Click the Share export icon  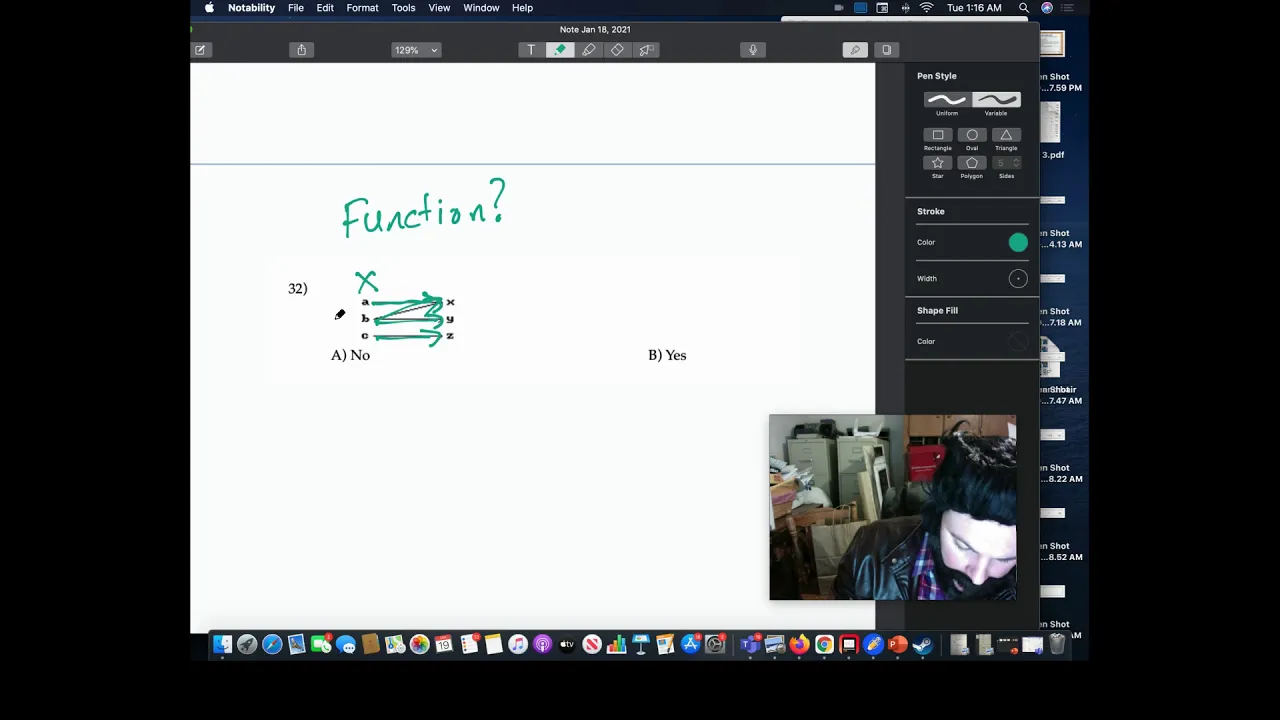click(301, 50)
